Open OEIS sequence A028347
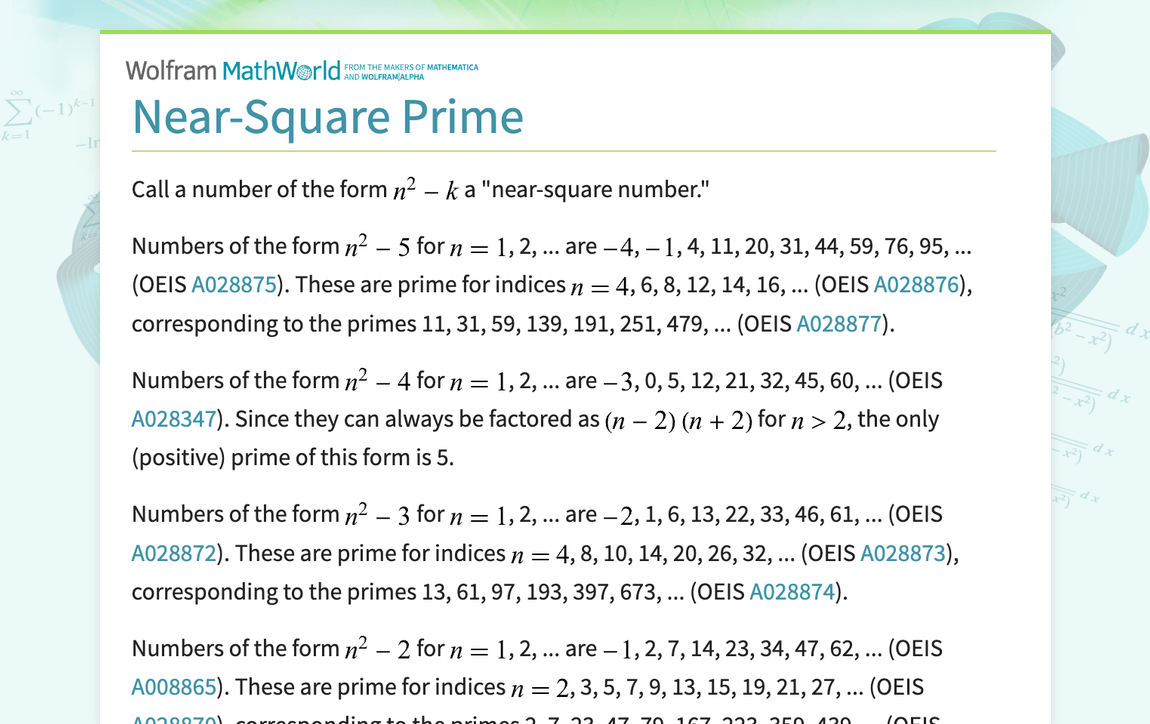The image size is (1150, 724). coord(173,418)
